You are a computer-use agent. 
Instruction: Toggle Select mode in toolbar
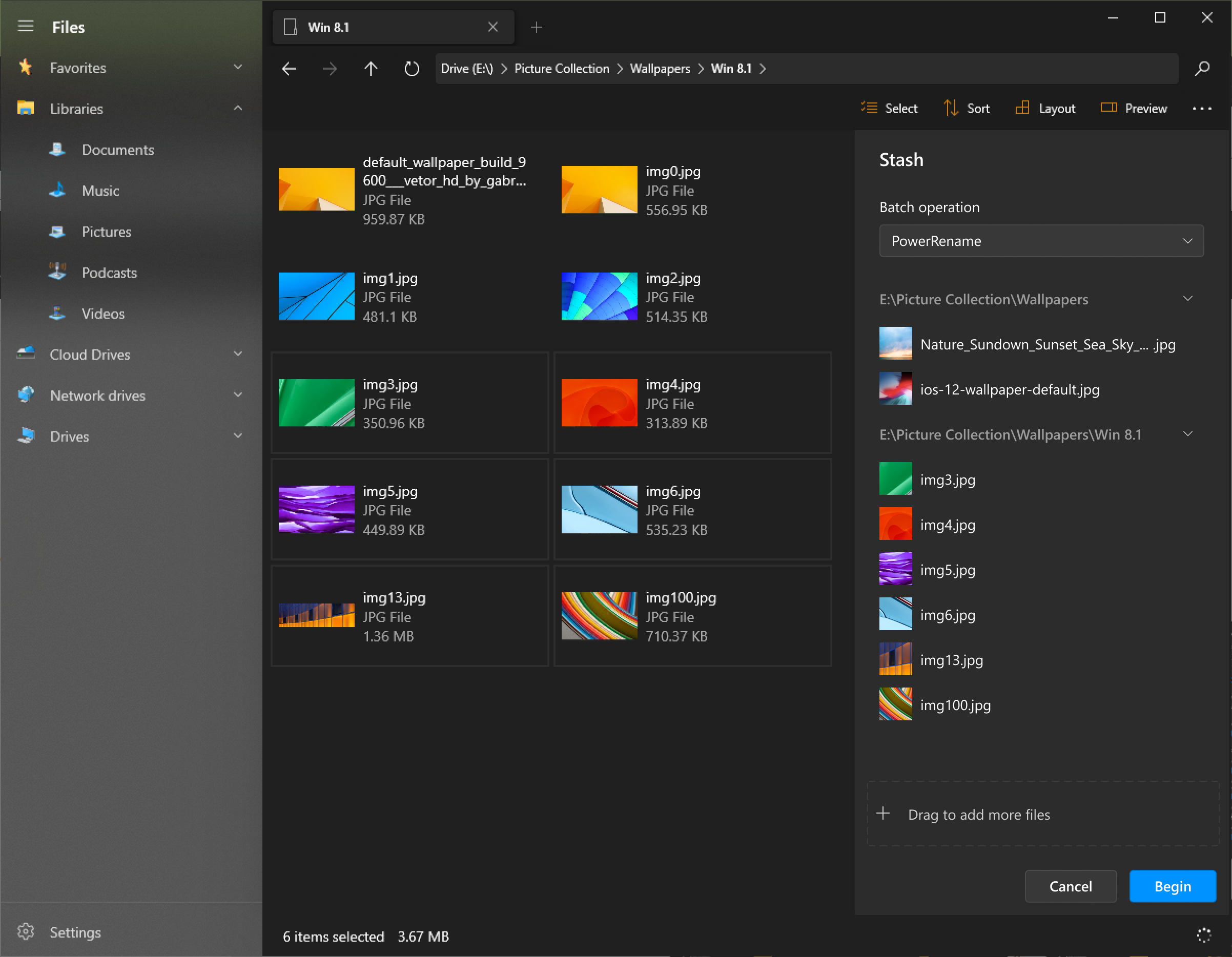pos(890,108)
